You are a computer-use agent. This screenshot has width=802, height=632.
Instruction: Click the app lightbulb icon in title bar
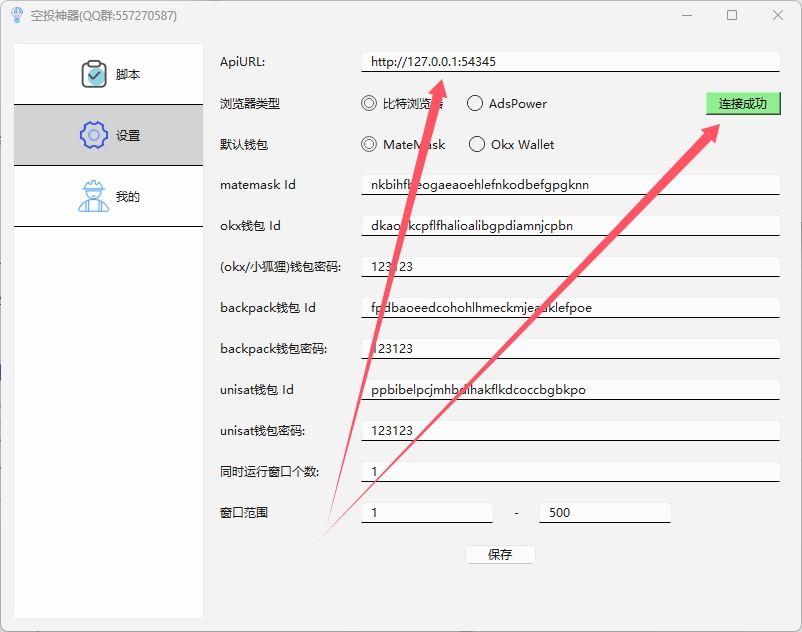[x=16, y=16]
